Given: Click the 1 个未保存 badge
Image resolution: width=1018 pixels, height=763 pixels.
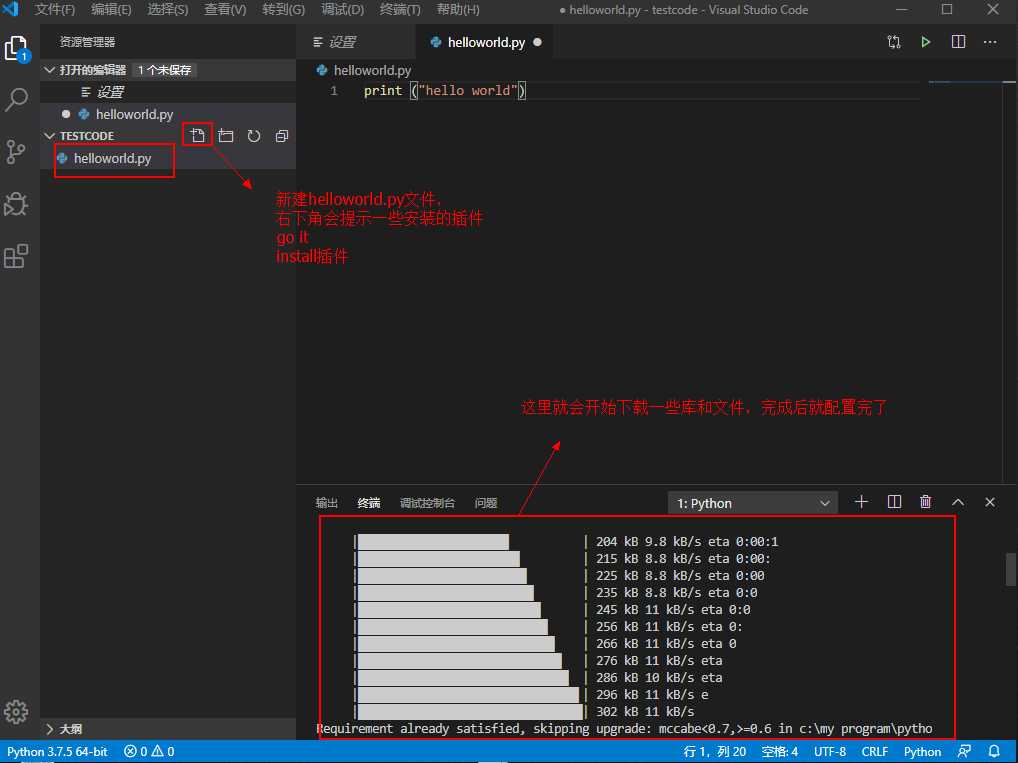Looking at the screenshot, I should (164, 69).
